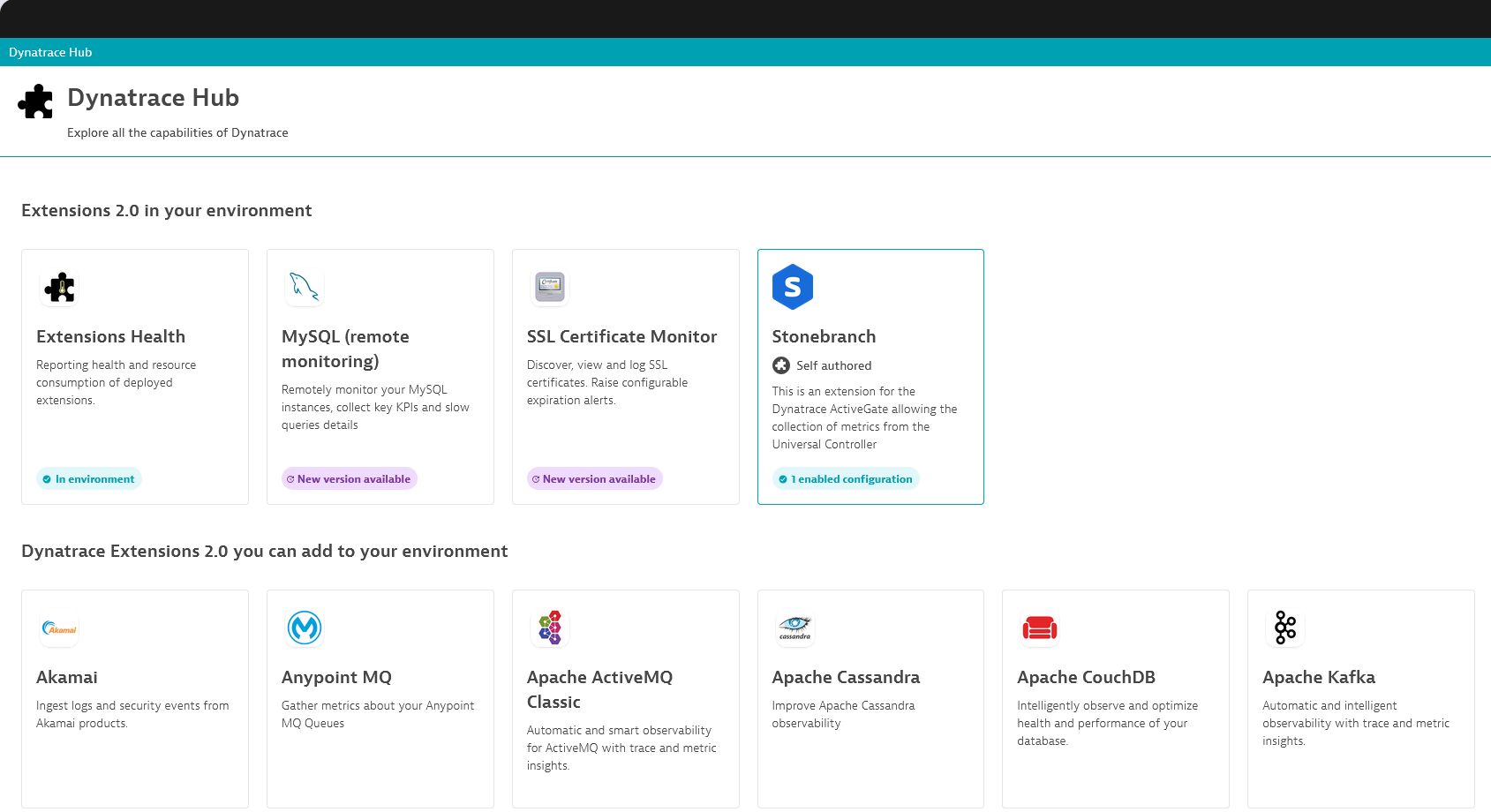
Task: Click the Dynatrace Hub breadcrumb
Action: coord(50,52)
